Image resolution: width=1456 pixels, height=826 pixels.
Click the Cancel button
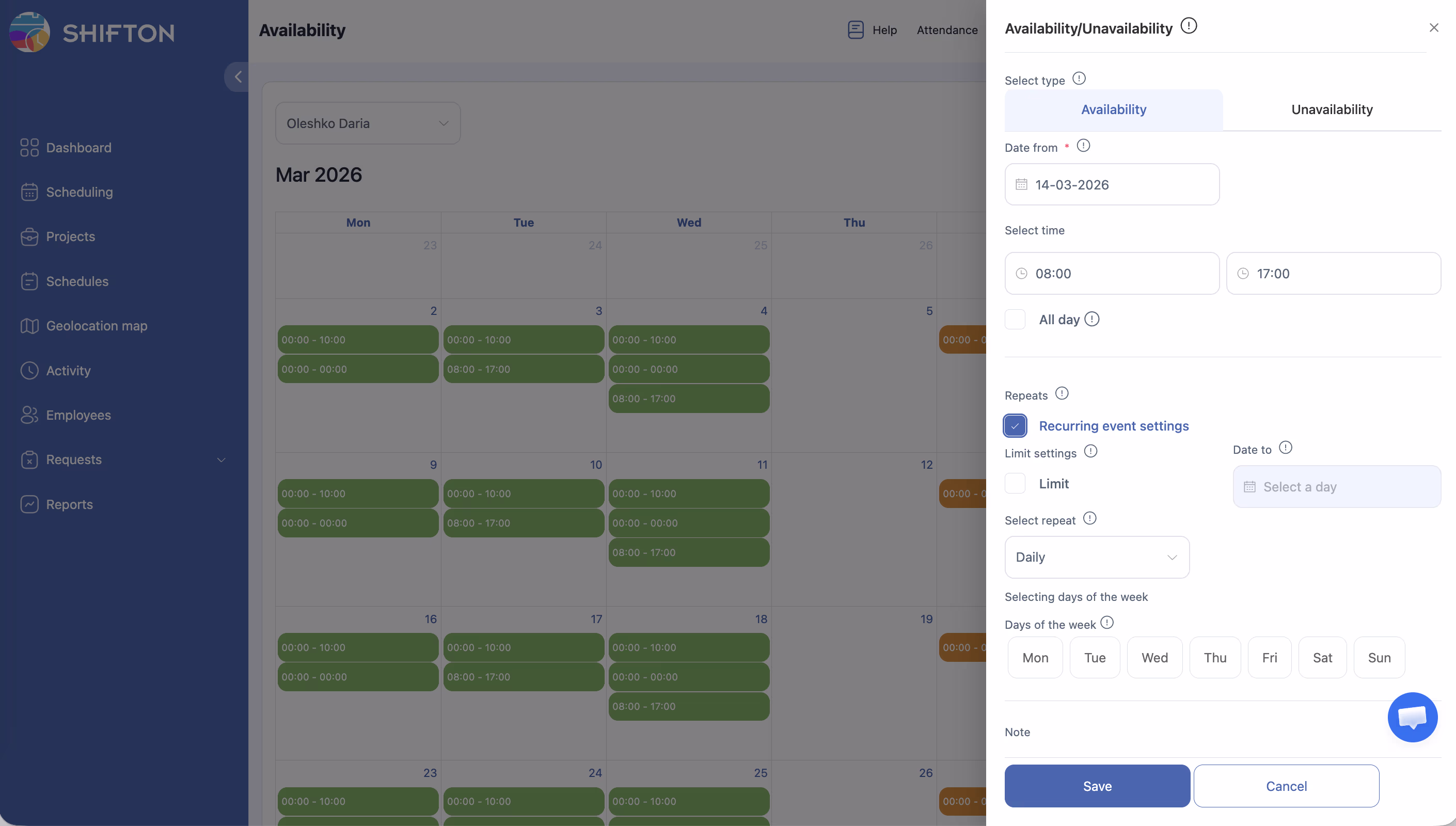(x=1286, y=786)
